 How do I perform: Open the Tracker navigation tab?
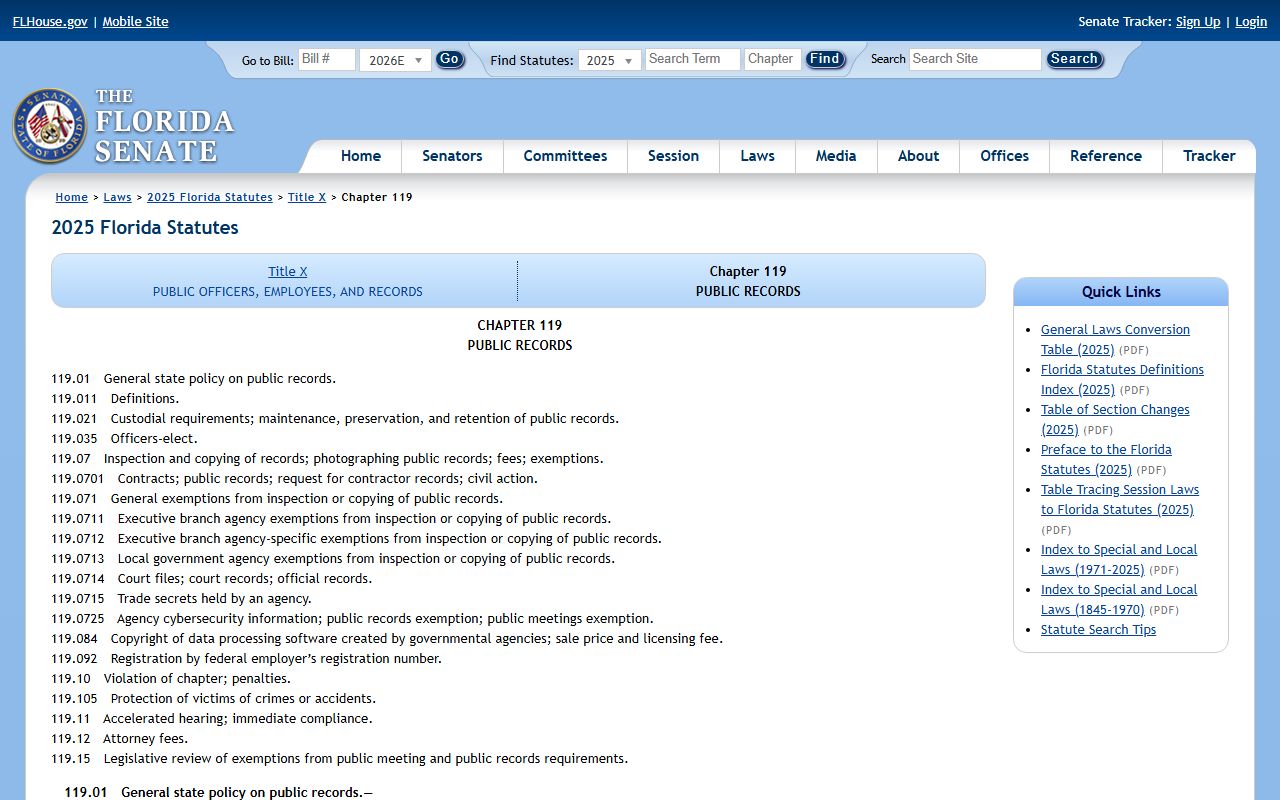pyautogui.click(x=1209, y=156)
